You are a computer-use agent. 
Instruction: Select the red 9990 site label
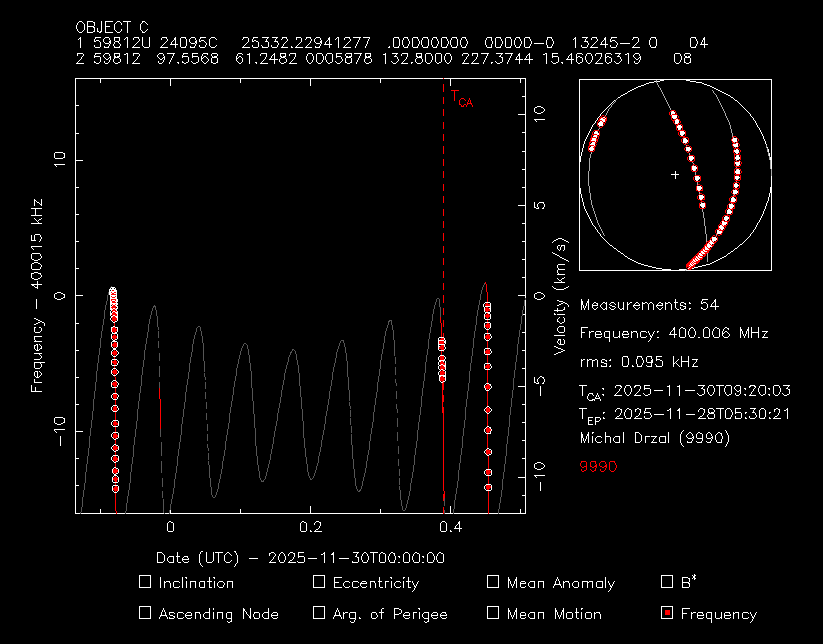[x=598, y=467]
